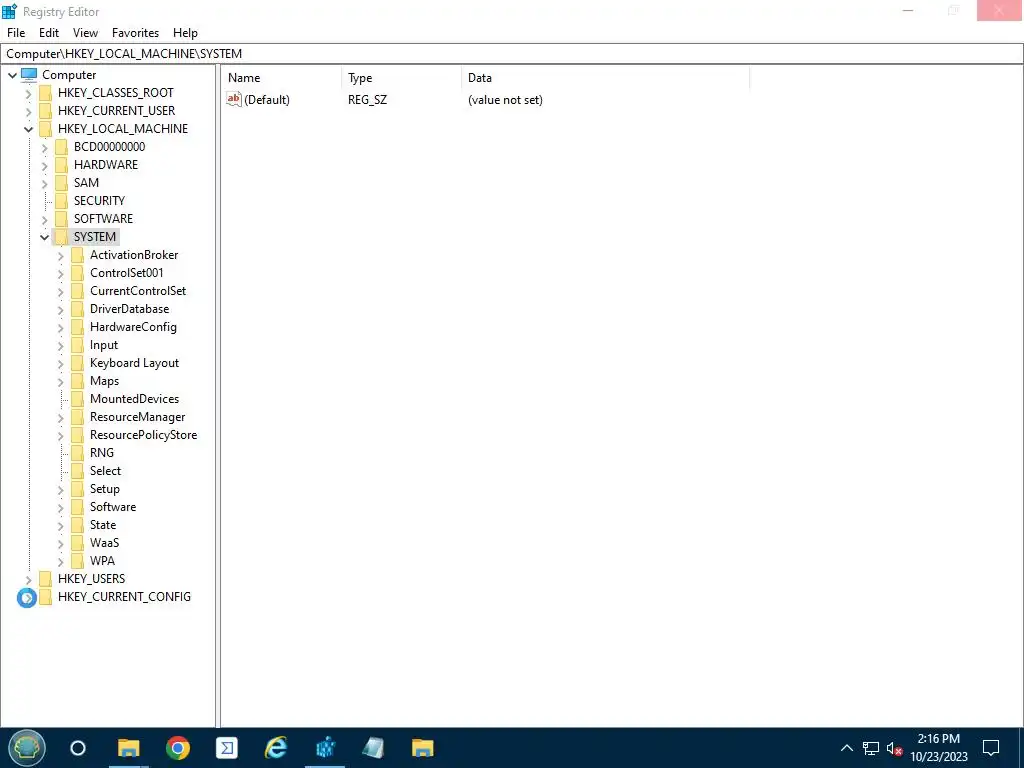This screenshot has width=1024, height=768.
Task: Select the Computer icon in tree
Action: click(29, 75)
